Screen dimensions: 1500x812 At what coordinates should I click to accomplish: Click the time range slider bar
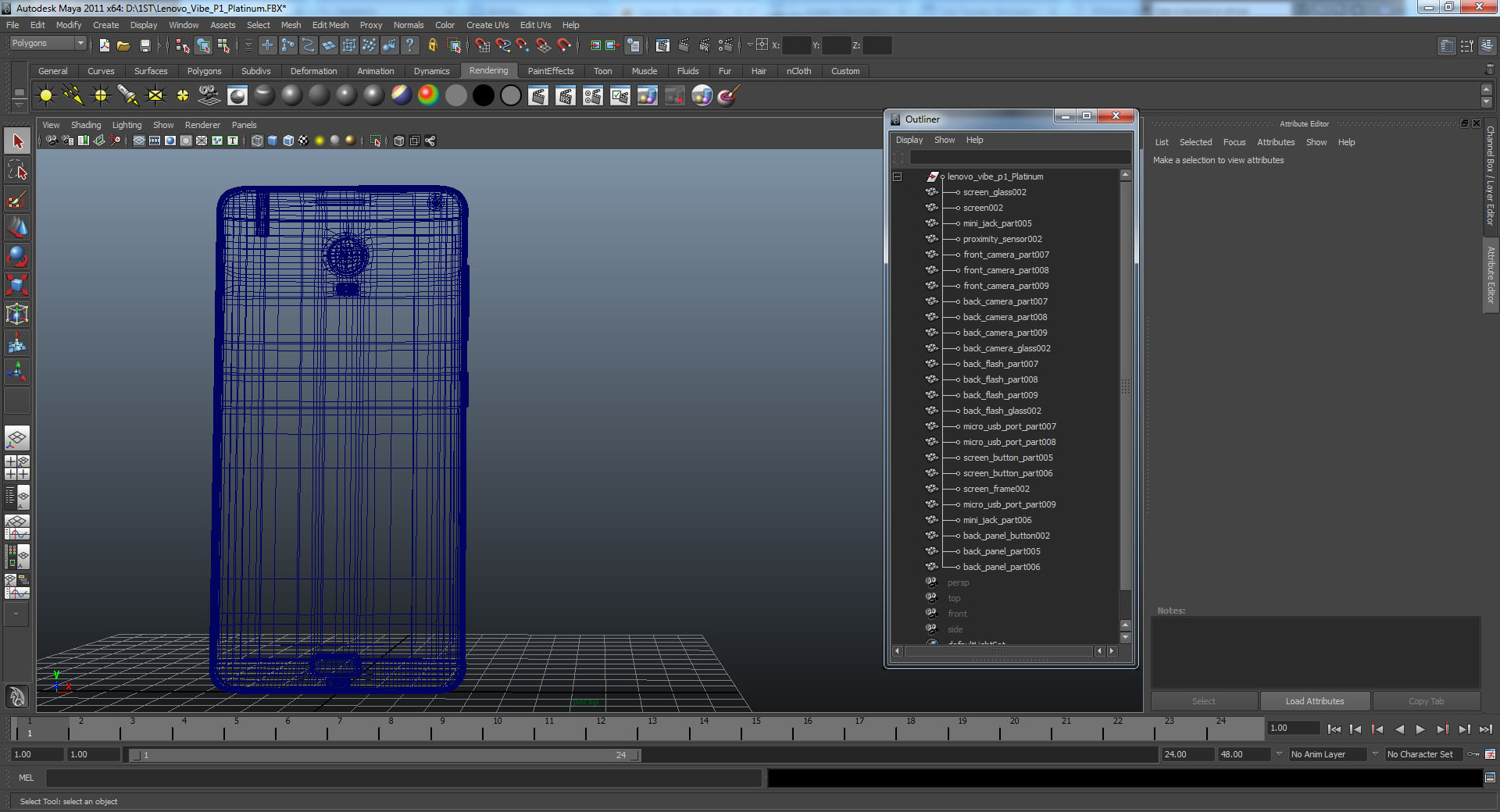tap(384, 755)
